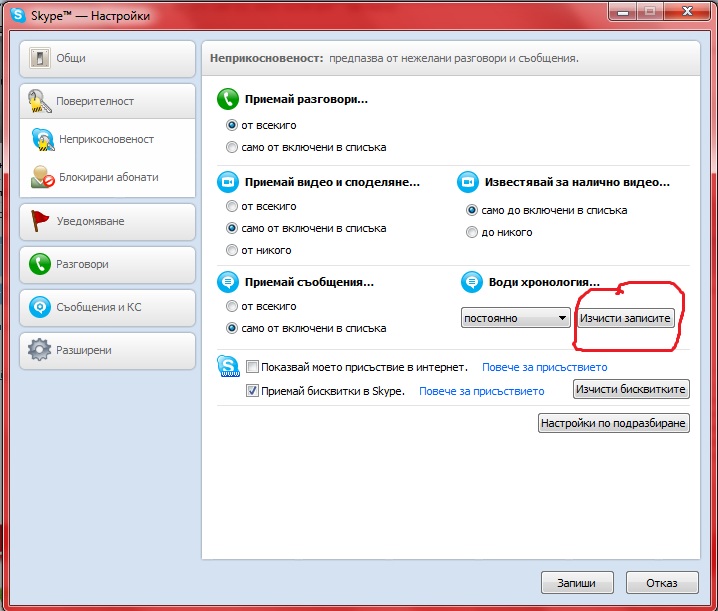Open 'Повече за присъствието' link beside cookies

point(482,391)
